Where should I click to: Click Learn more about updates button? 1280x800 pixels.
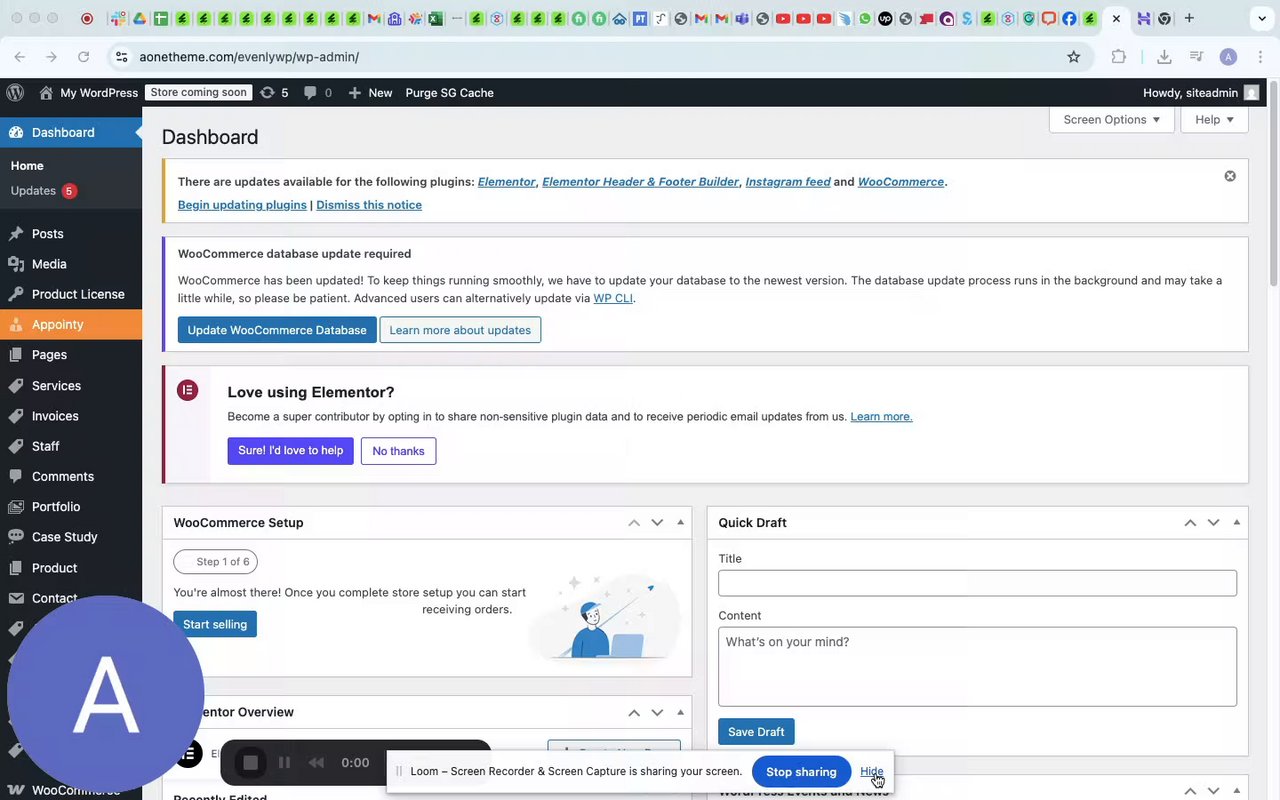460,330
